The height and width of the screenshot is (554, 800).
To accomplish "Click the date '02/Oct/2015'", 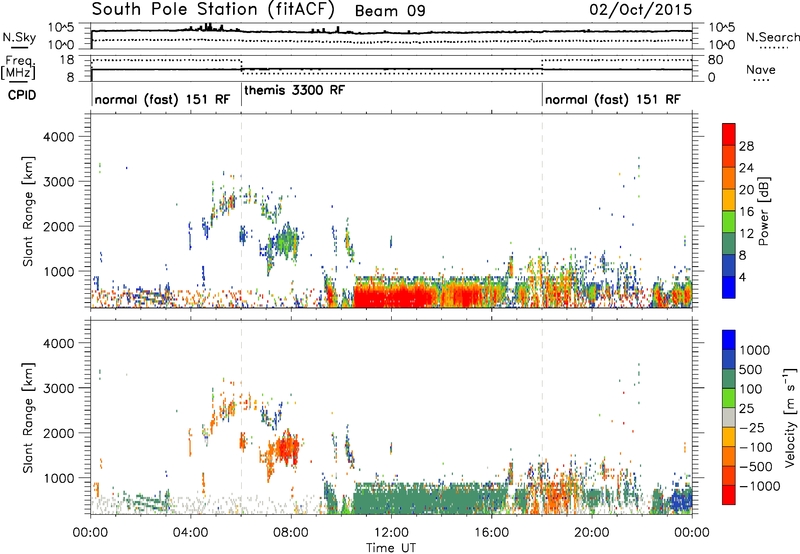I will (641, 10).
